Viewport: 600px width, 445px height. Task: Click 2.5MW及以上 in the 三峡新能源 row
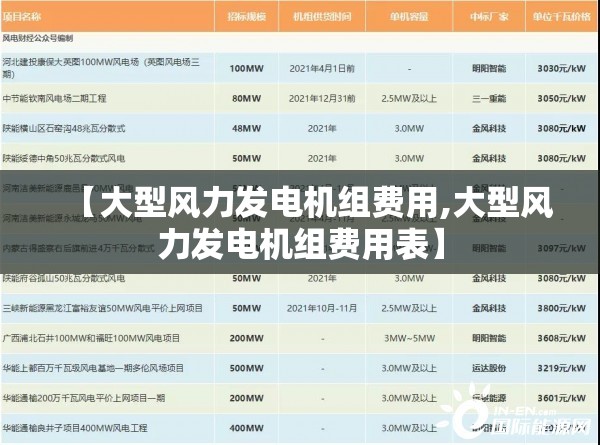point(409,308)
